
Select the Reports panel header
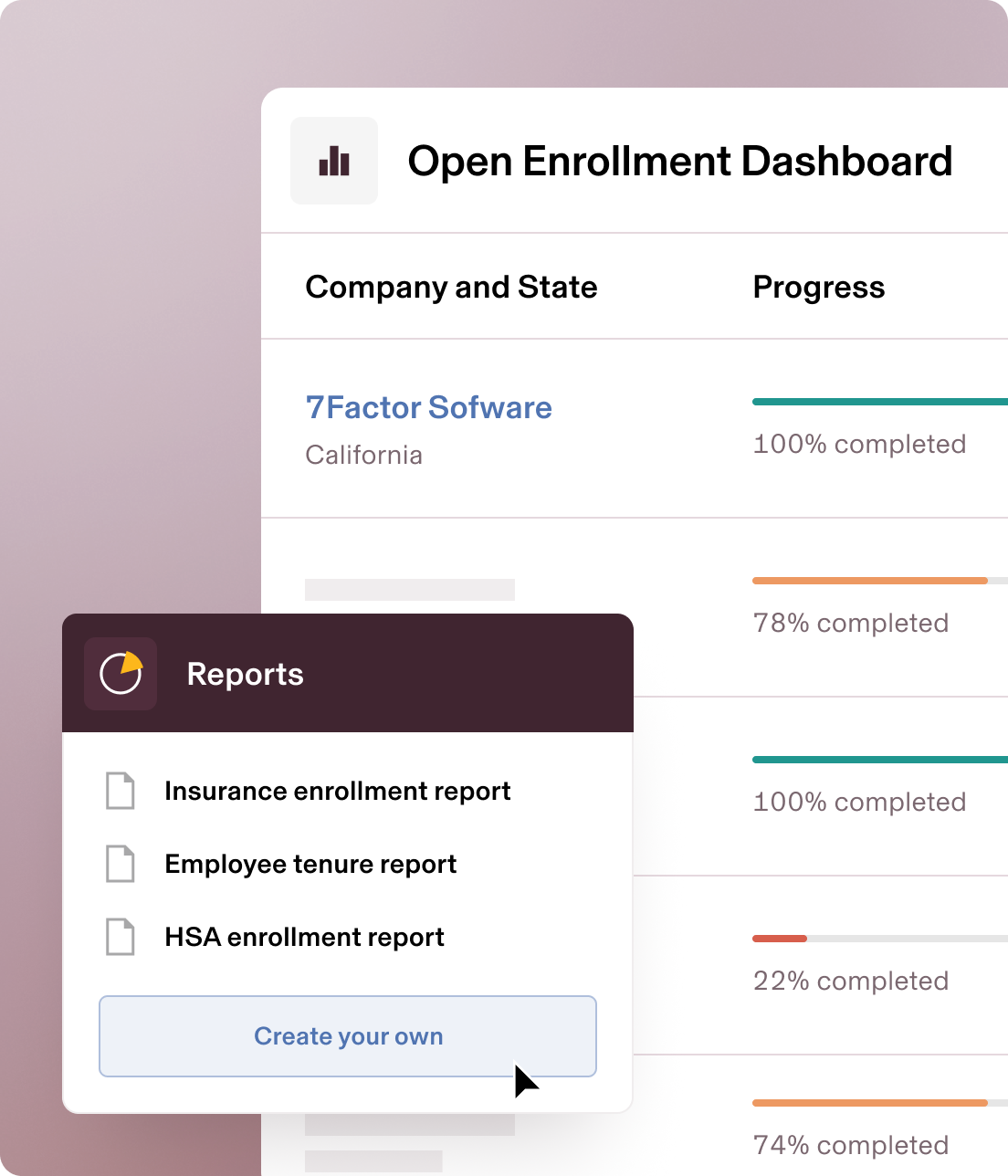245,674
